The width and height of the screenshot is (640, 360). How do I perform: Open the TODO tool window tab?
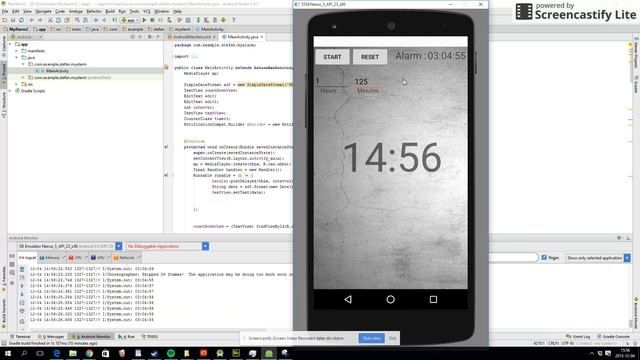pyautogui.click(x=150, y=336)
